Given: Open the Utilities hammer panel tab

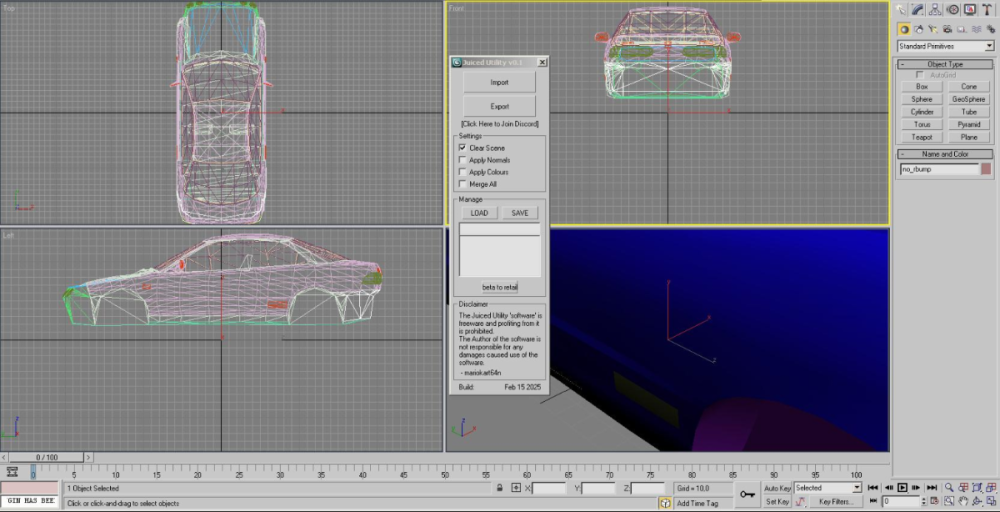Looking at the screenshot, I should [986, 9].
